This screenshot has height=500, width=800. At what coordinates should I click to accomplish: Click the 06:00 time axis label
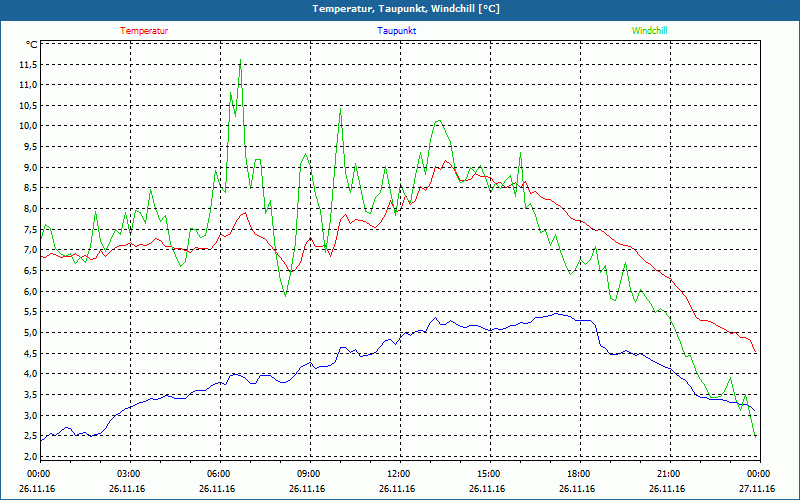tap(218, 474)
